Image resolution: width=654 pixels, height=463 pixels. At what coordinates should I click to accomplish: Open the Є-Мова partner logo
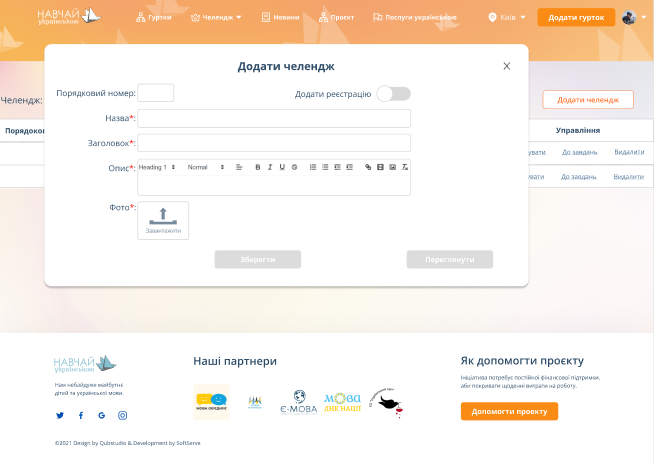click(x=299, y=403)
